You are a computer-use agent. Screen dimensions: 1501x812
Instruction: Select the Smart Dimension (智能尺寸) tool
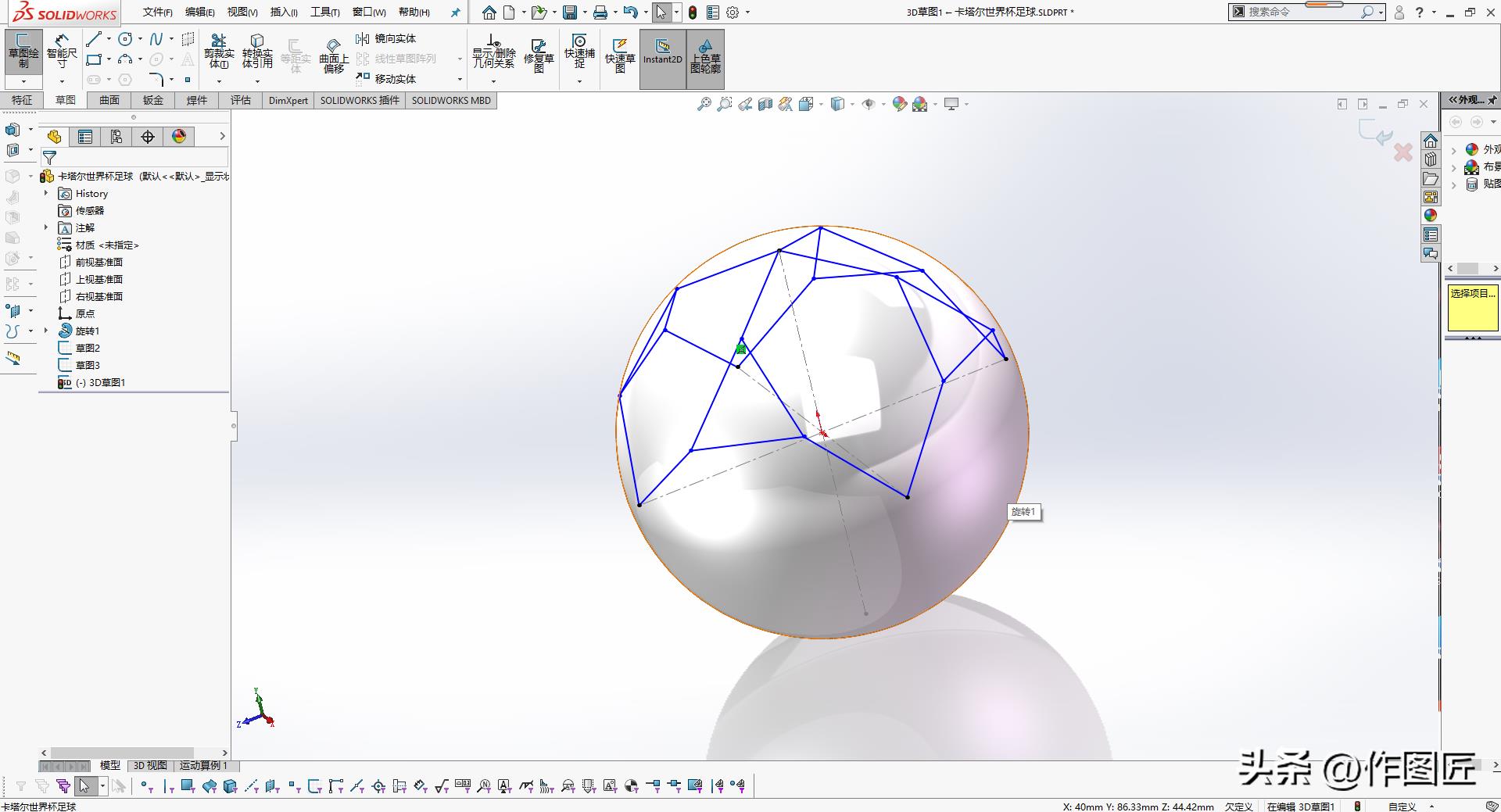pos(62,51)
